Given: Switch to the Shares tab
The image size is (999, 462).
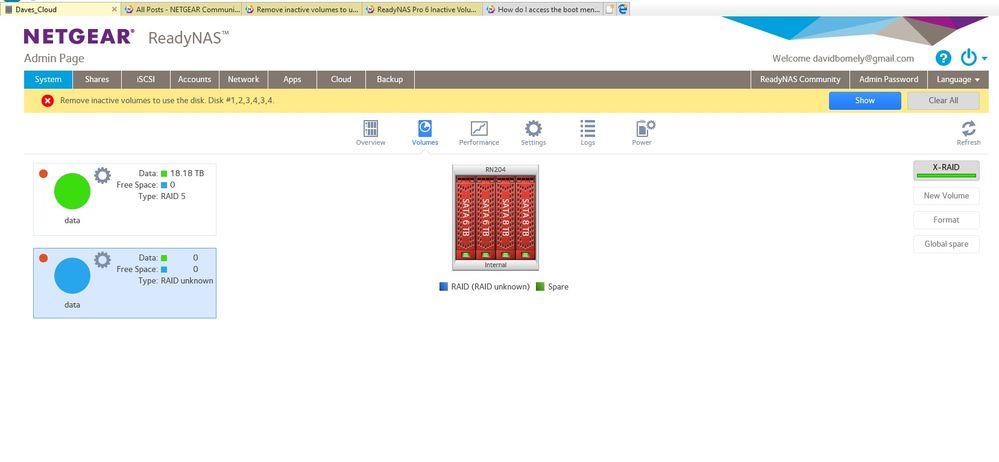Looking at the screenshot, I should [x=97, y=80].
